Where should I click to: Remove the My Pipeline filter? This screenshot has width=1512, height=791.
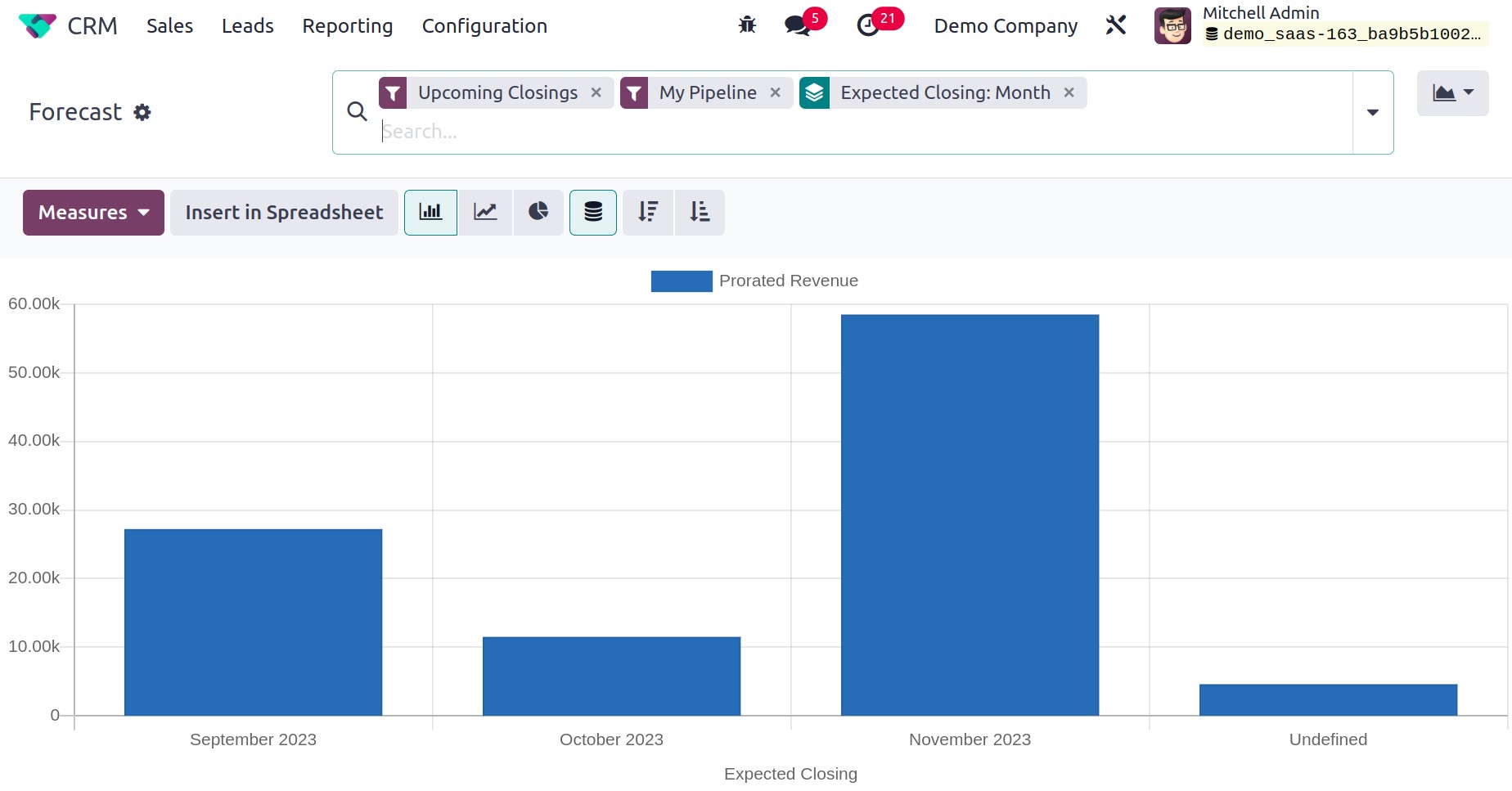pyautogui.click(x=776, y=92)
